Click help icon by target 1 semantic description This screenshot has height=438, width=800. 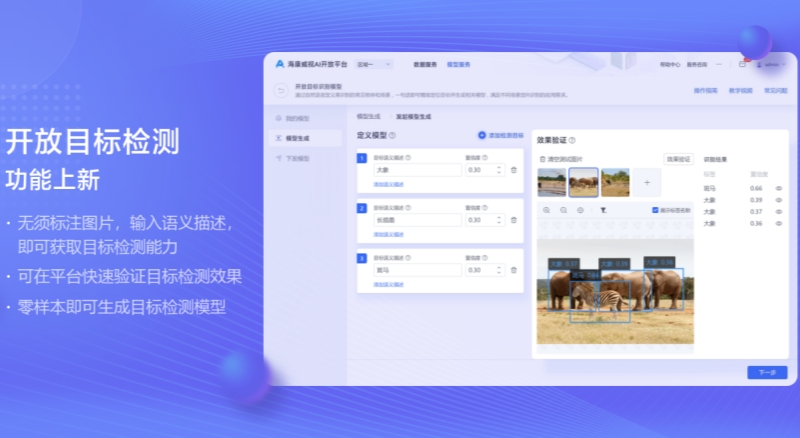[408, 158]
